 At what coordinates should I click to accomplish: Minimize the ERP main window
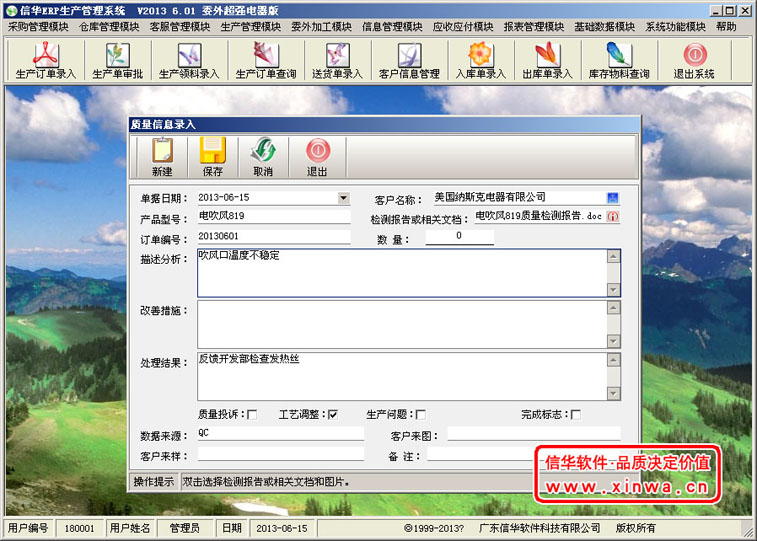716,10
